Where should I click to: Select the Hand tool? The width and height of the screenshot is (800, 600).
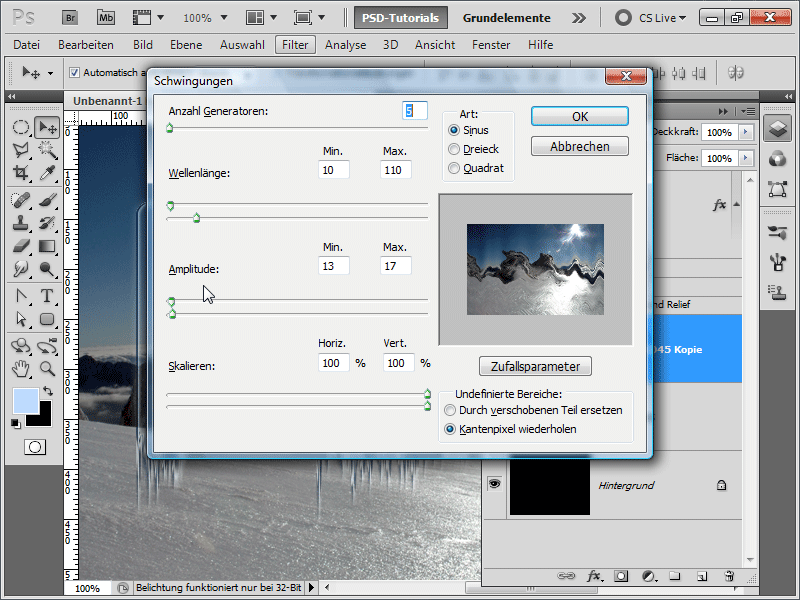pyautogui.click(x=20, y=368)
